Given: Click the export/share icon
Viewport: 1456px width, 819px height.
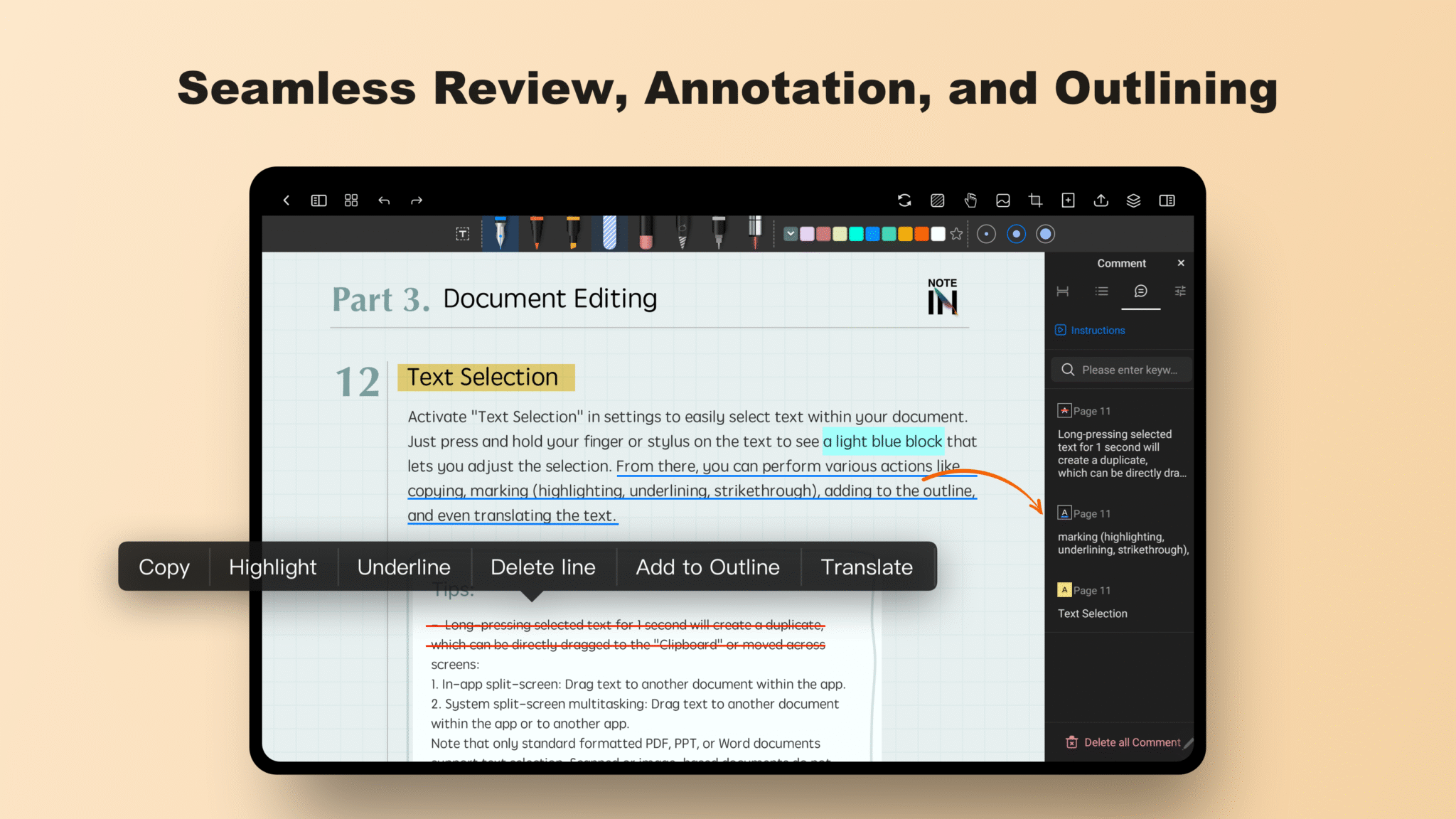Looking at the screenshot, I should pyautogui.click(x=1101, y=200).
